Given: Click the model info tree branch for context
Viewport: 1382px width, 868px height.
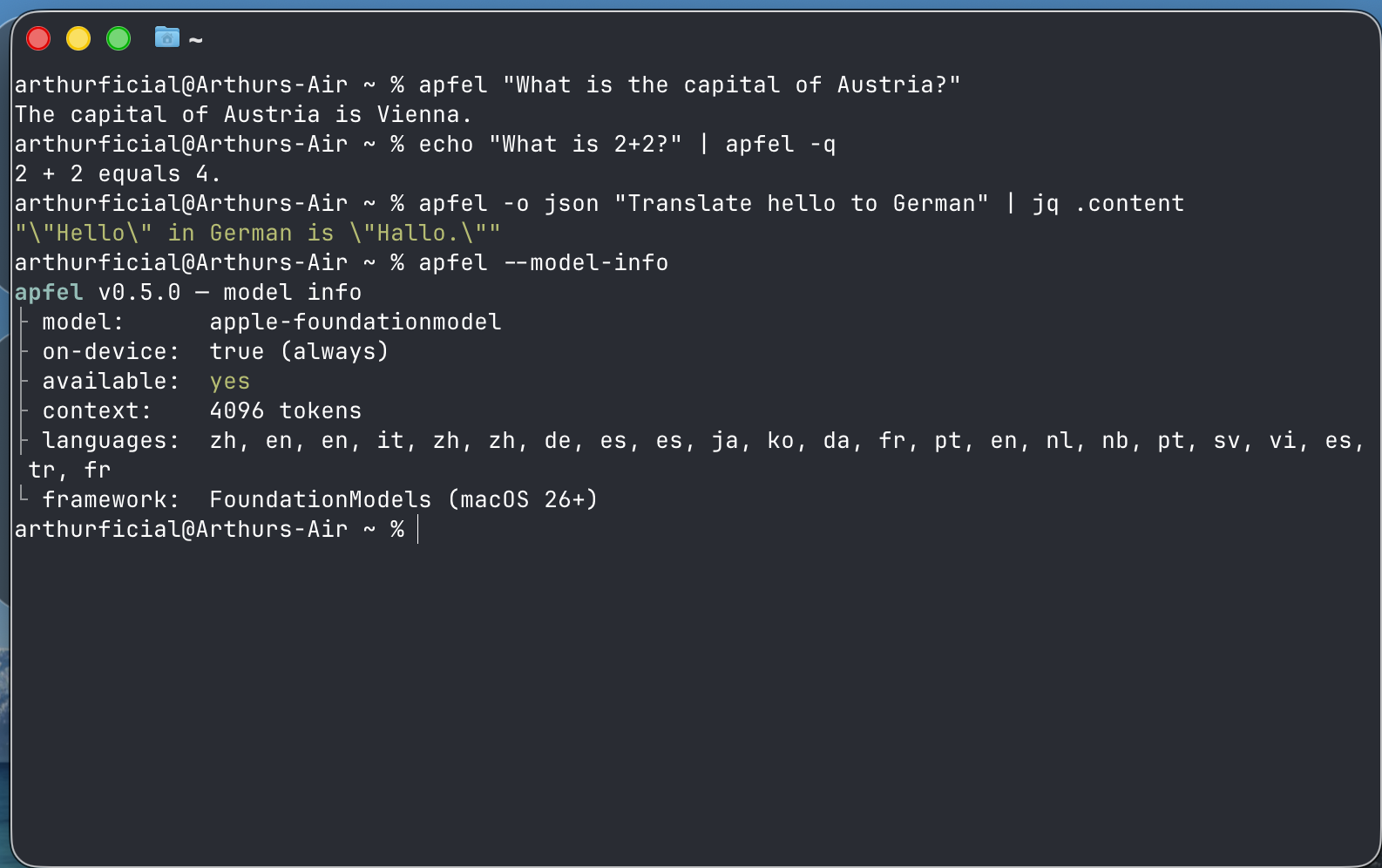Looking at the screenshot, I should point(24,410).
